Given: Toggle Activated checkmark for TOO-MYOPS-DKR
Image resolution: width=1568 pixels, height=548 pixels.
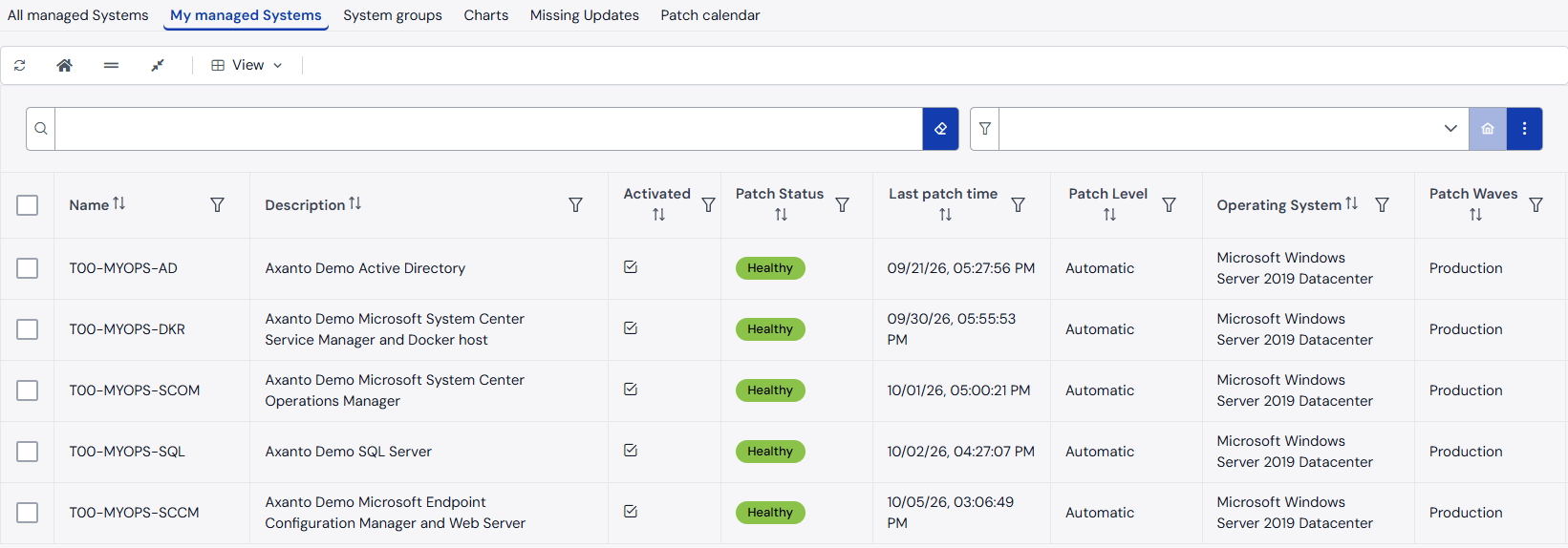Looking at the screenshot, I should click(x=631, y=328).
